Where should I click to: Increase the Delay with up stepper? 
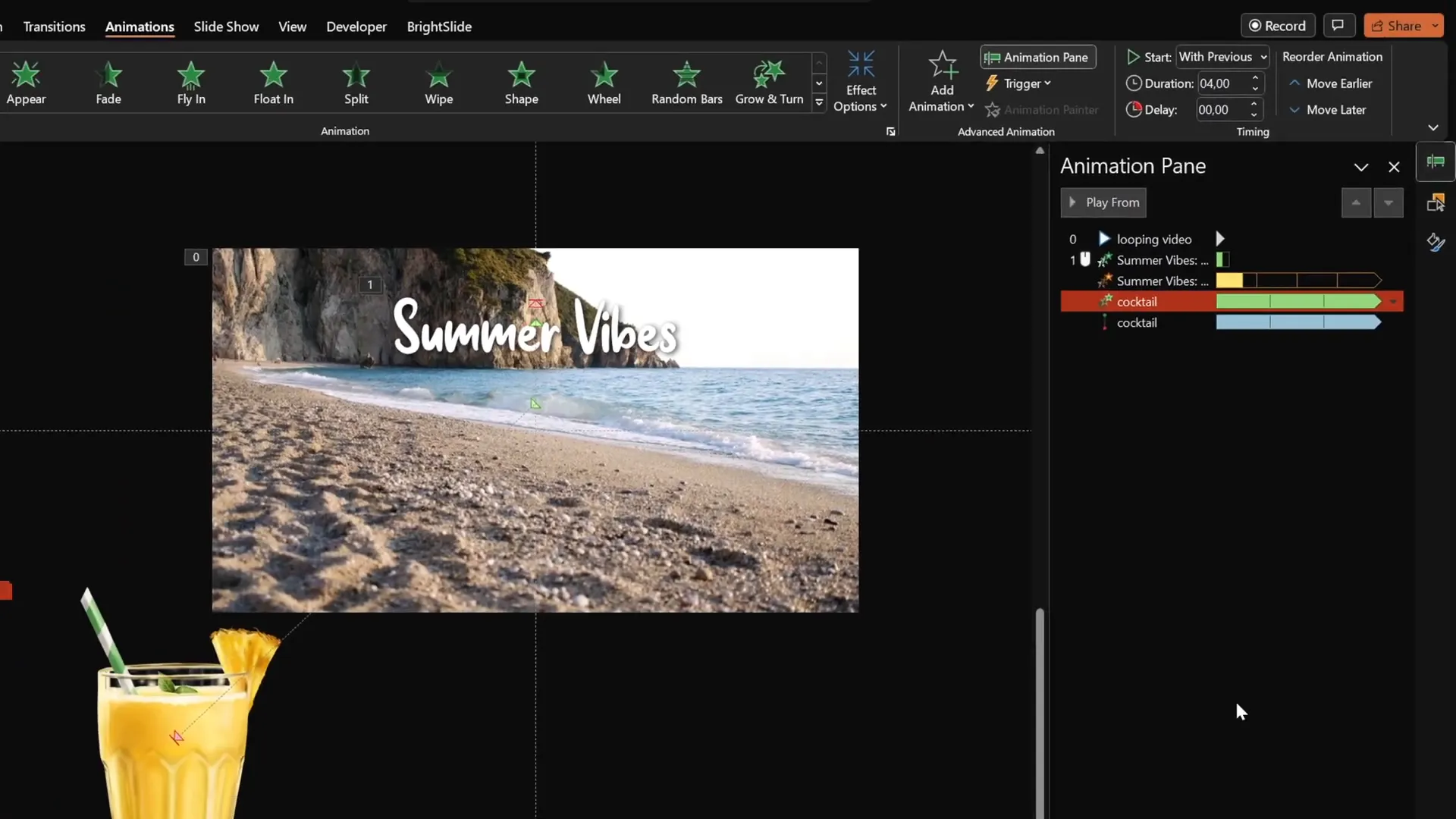(x=1254, y=104)
